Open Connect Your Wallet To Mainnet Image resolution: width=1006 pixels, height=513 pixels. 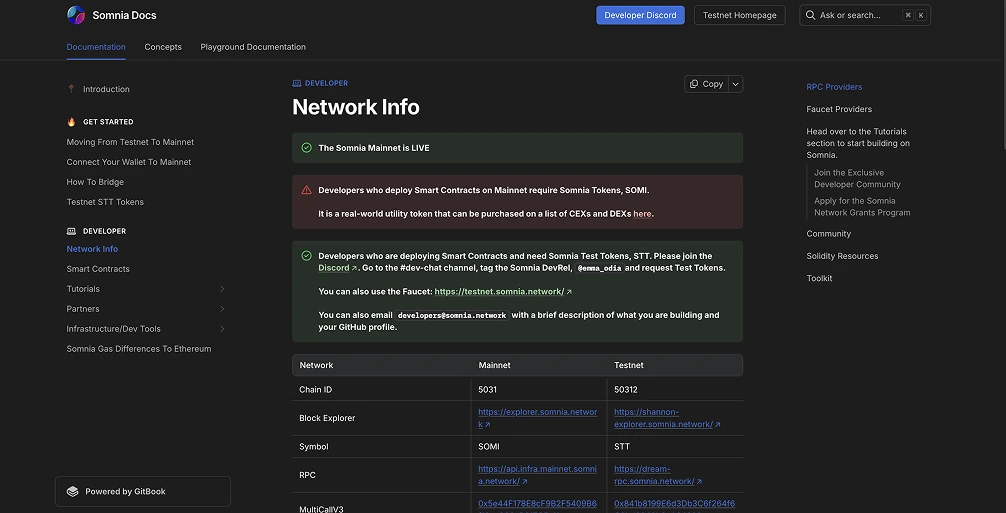[129, 162]
